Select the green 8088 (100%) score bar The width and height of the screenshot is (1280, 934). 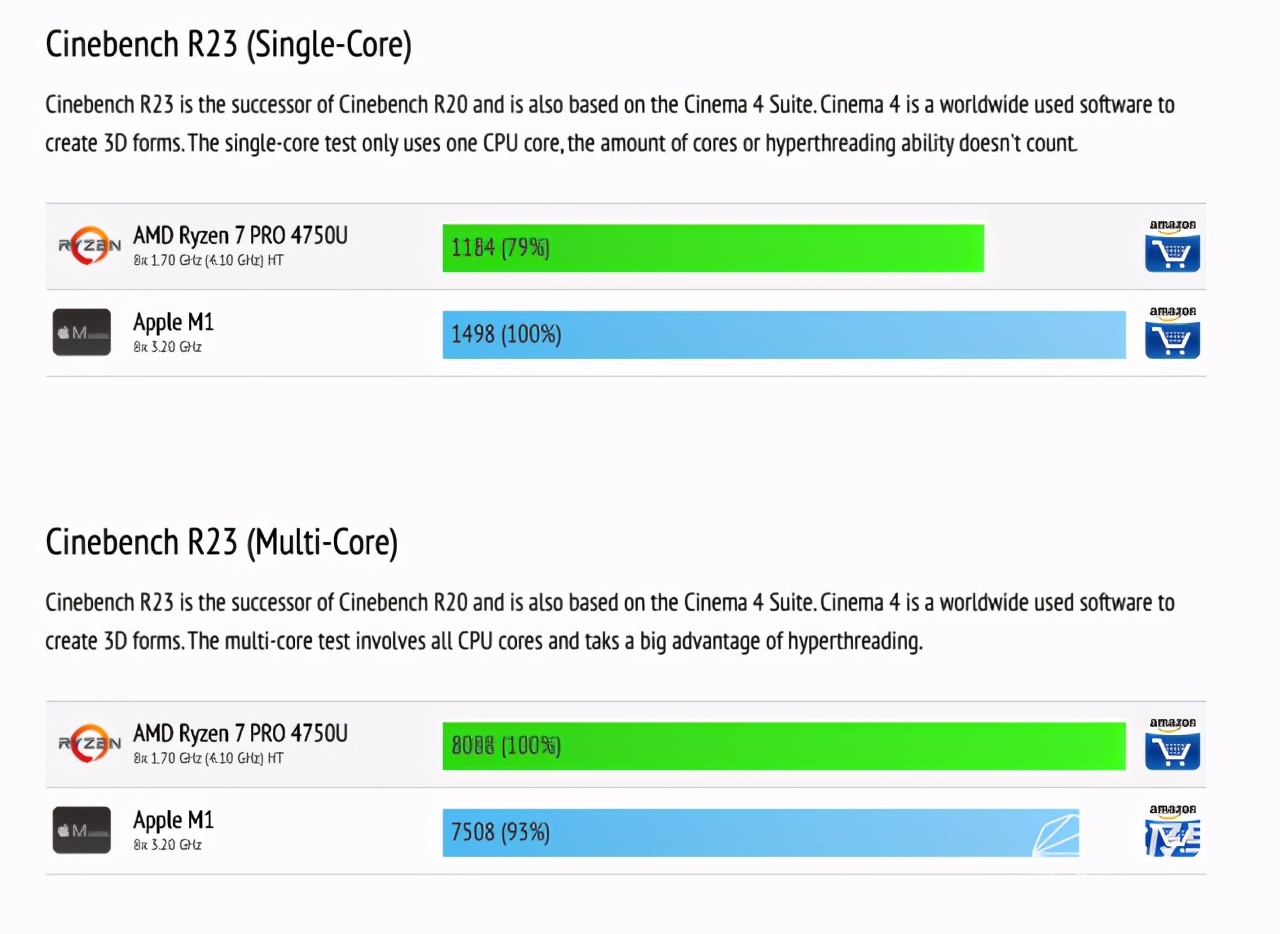coord(784,746)
